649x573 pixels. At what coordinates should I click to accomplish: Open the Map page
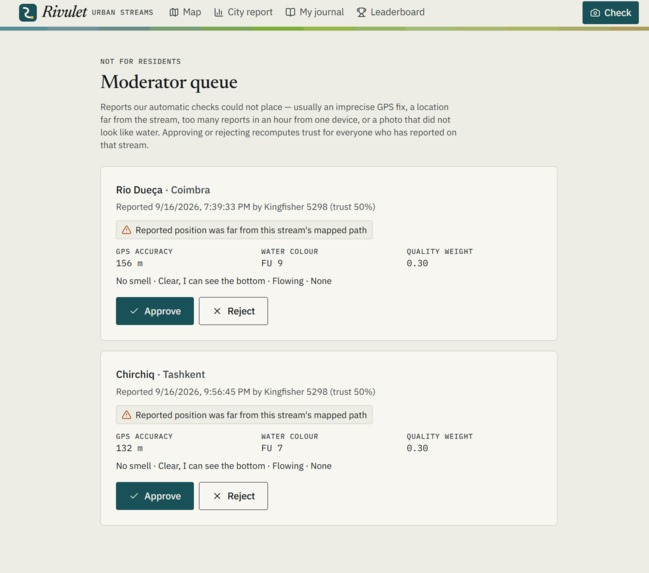click(185, 12)
